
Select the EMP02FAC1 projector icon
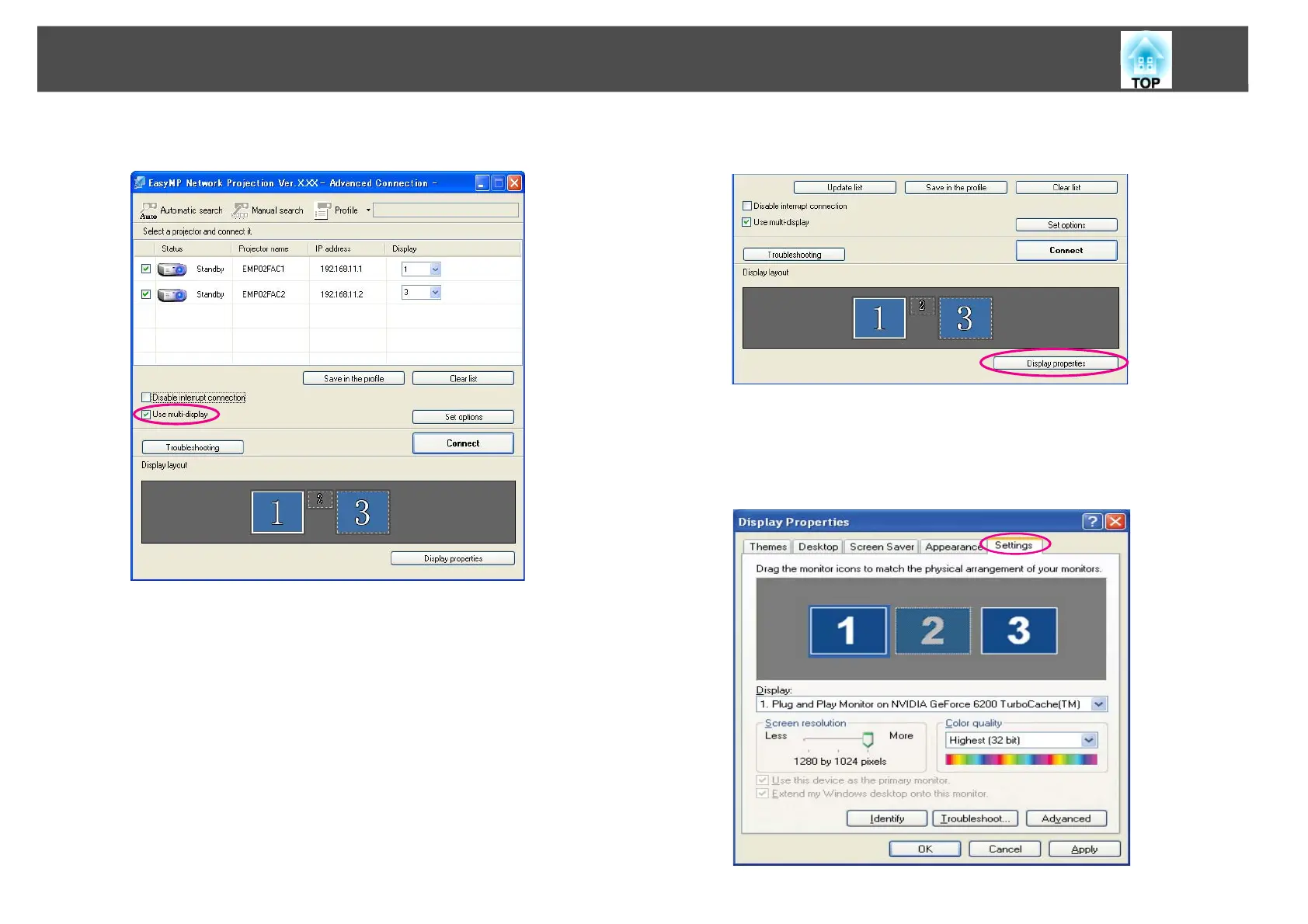[x=172, y=269]
